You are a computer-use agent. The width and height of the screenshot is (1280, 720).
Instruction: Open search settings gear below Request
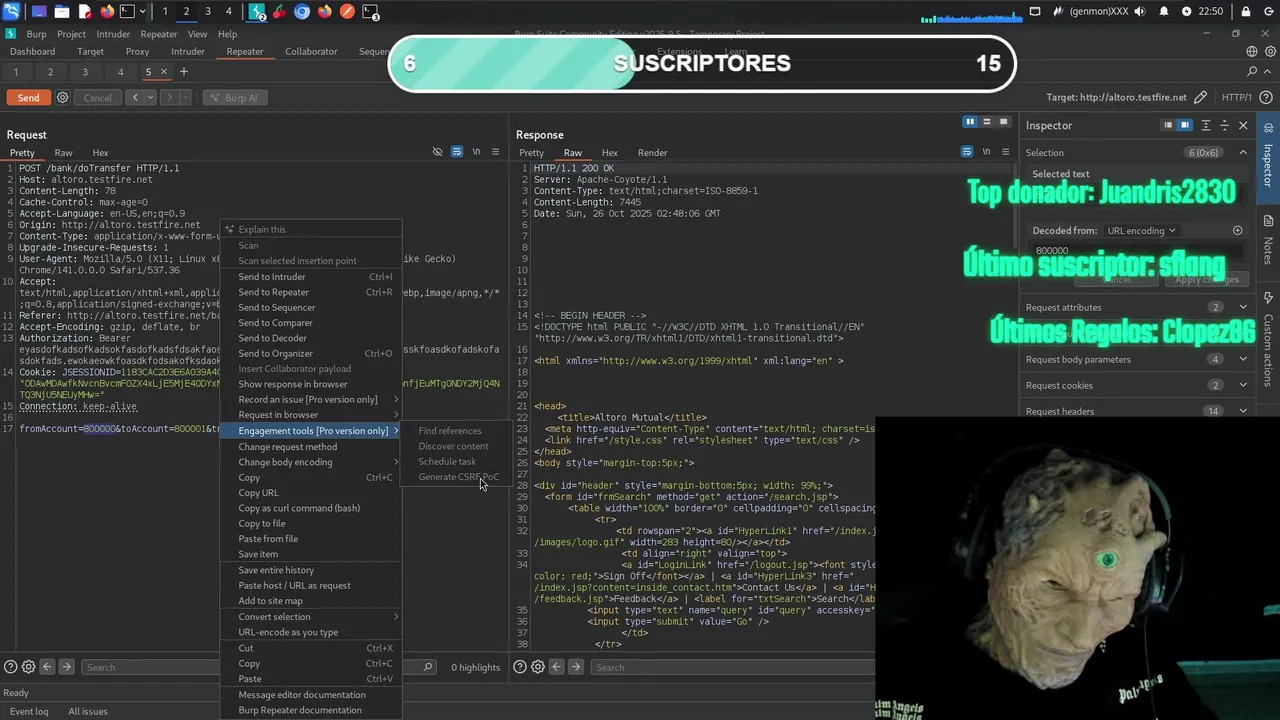(28, 667)
